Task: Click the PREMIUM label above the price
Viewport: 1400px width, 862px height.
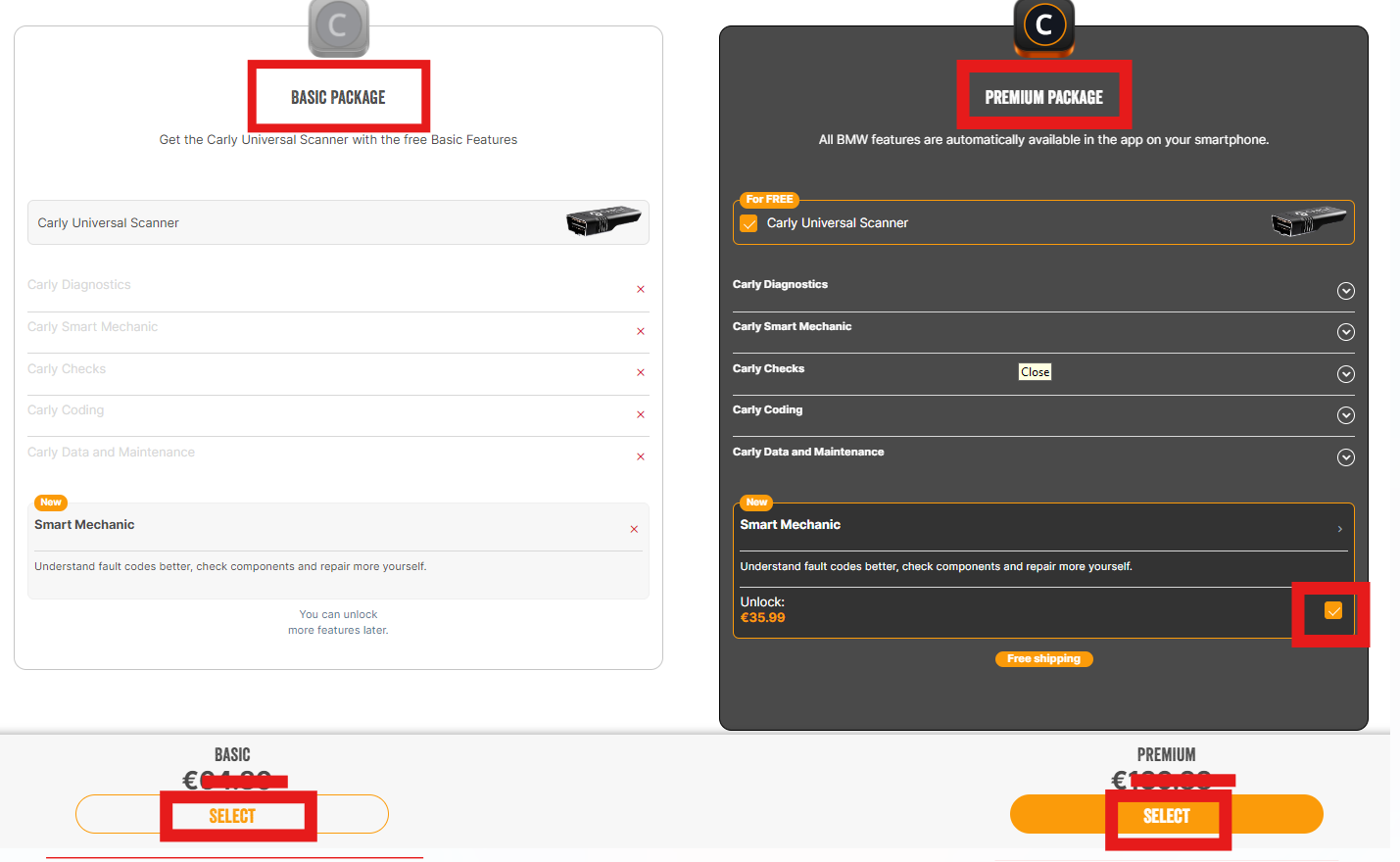Action: (x=1167, y=754)
